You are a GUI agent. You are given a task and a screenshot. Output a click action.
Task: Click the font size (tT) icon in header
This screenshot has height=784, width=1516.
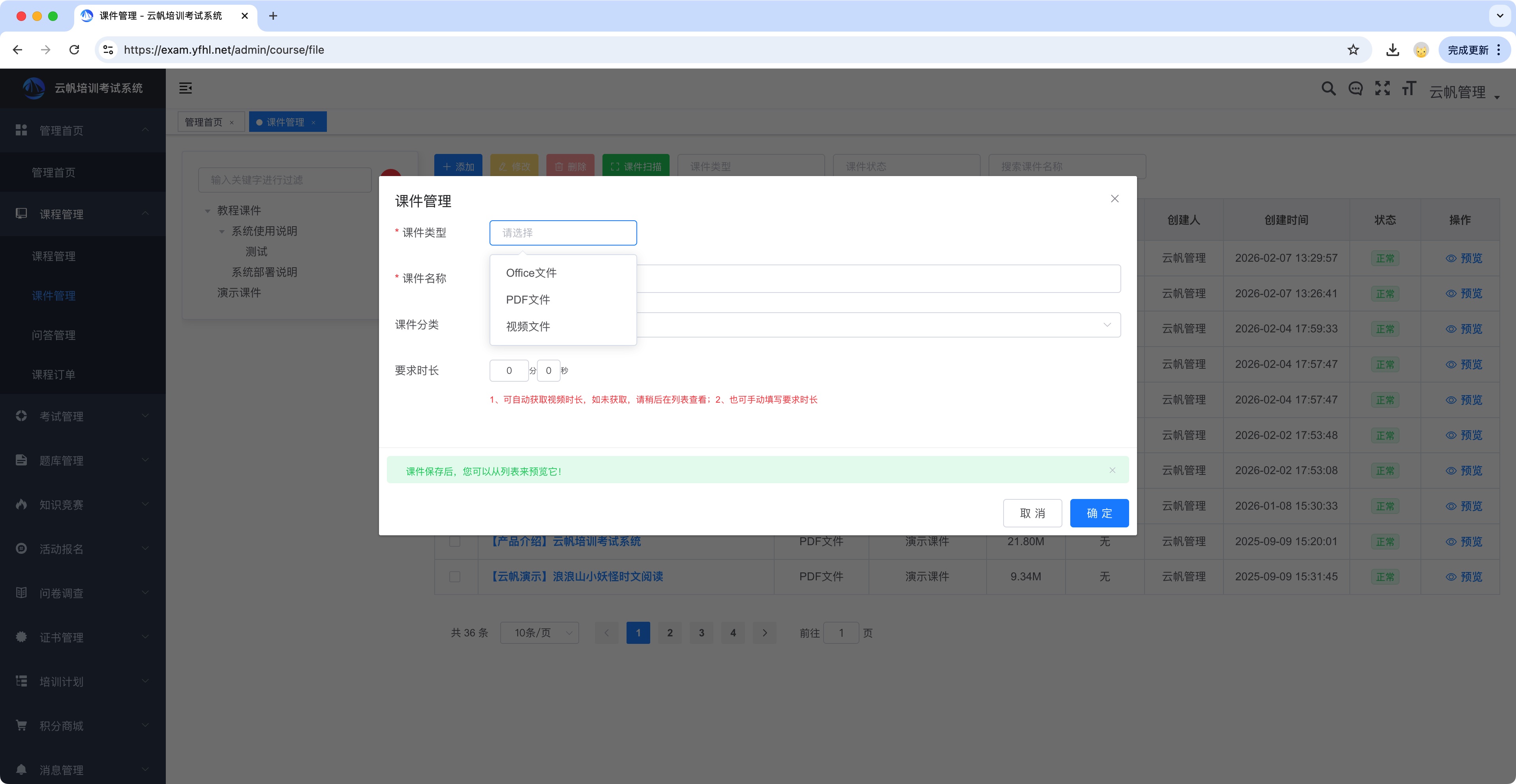(x=1409, y=88)
